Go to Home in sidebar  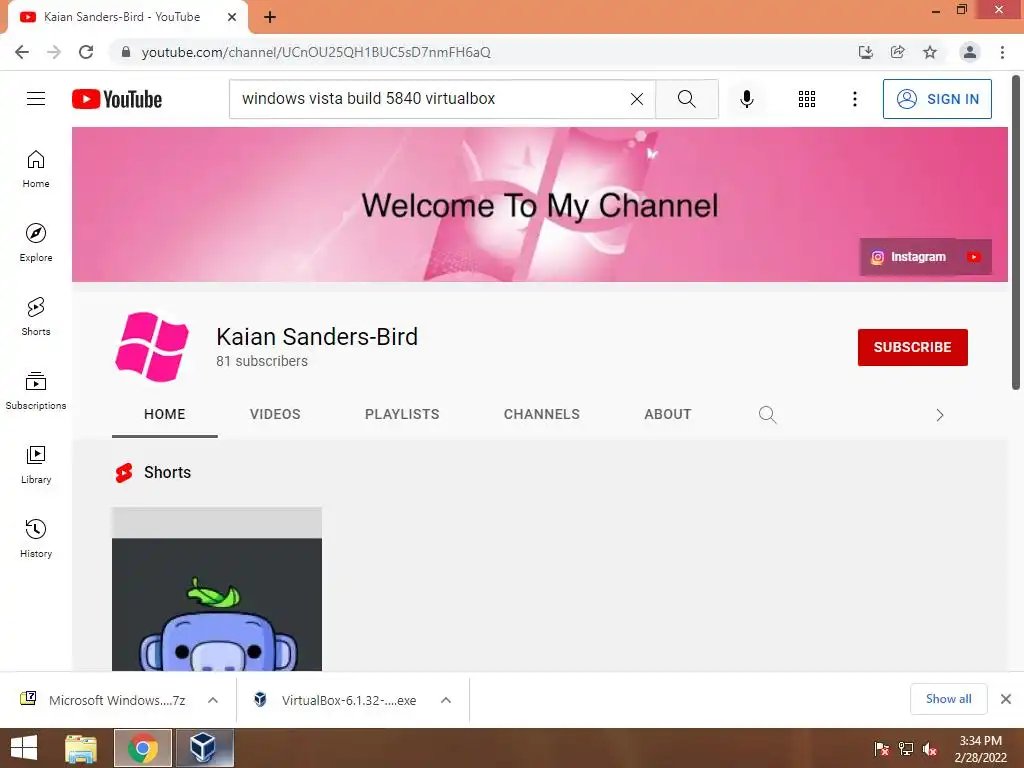pyautogui.click(x=36, y=169)
